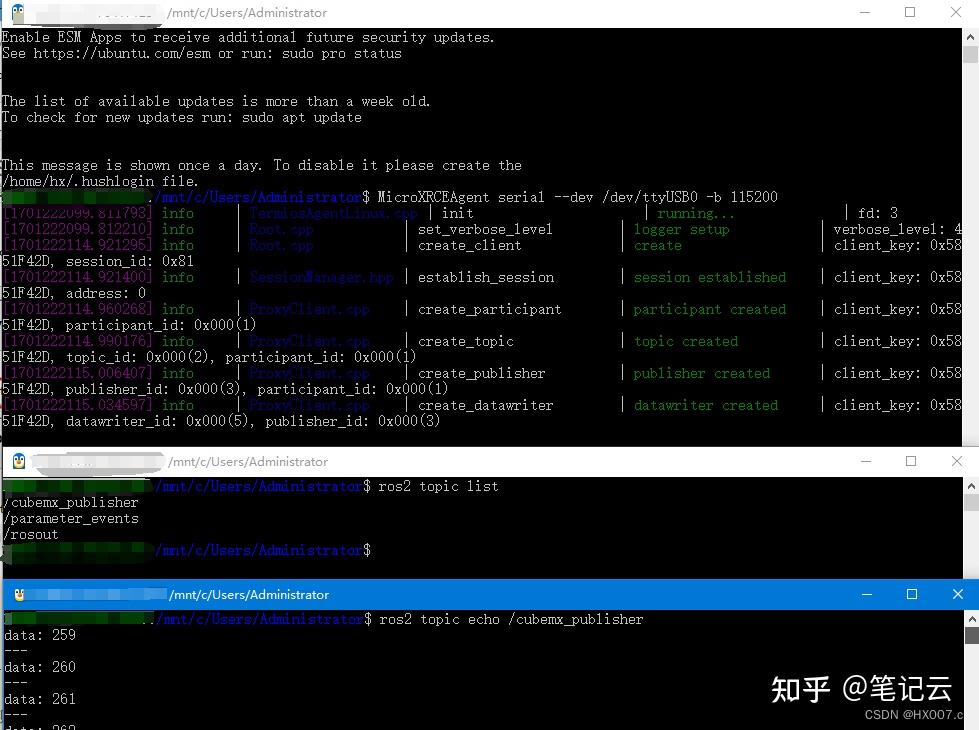Toggle maximize on the active bottom terminal
979x730 pixels.
pyautogui.click(x=911, y=594)
